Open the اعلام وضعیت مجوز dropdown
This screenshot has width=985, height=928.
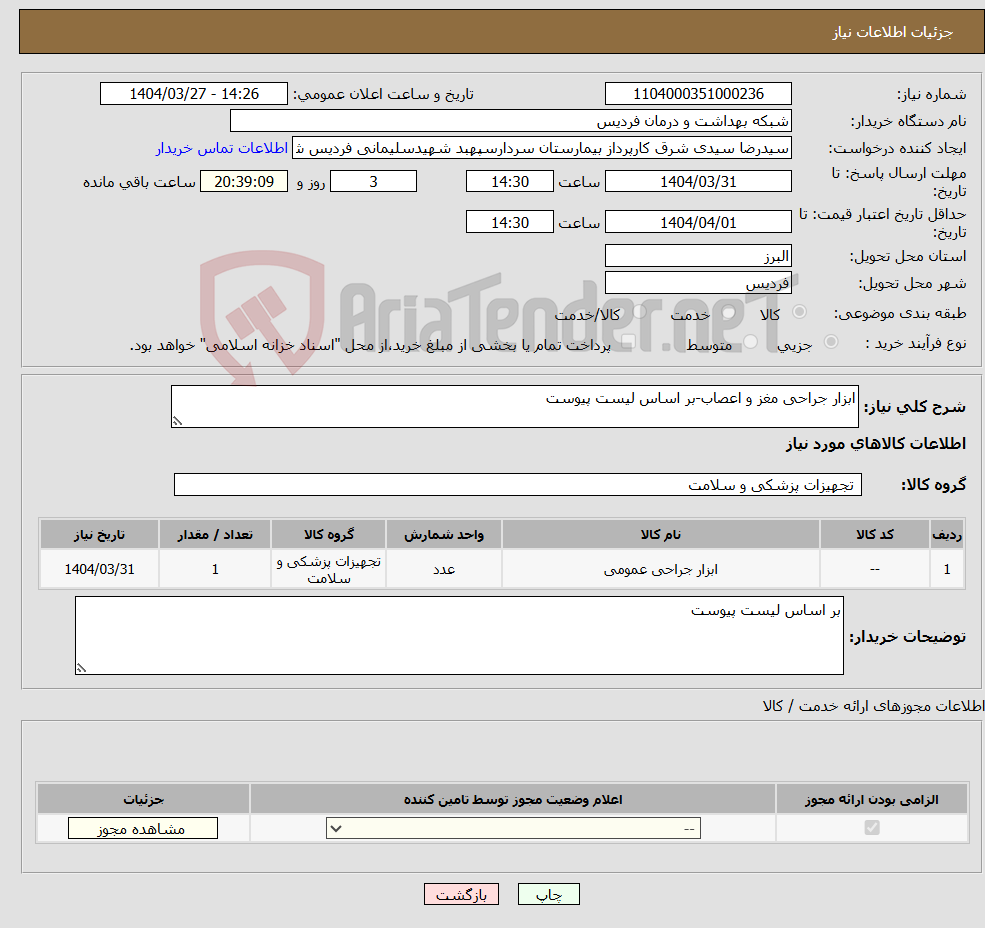[512, 828]
